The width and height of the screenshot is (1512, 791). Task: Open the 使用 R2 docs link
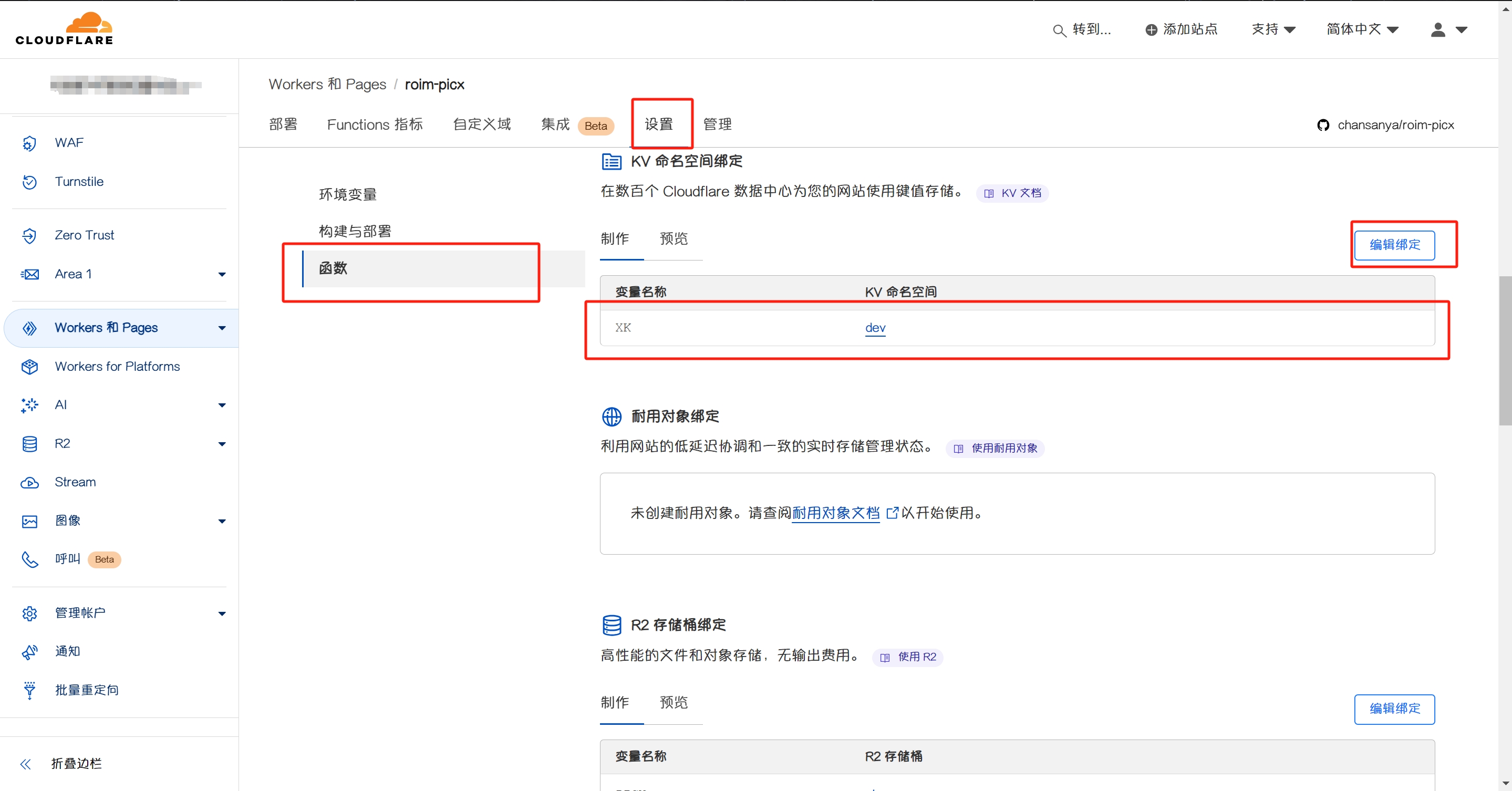(x=907, y=657)
